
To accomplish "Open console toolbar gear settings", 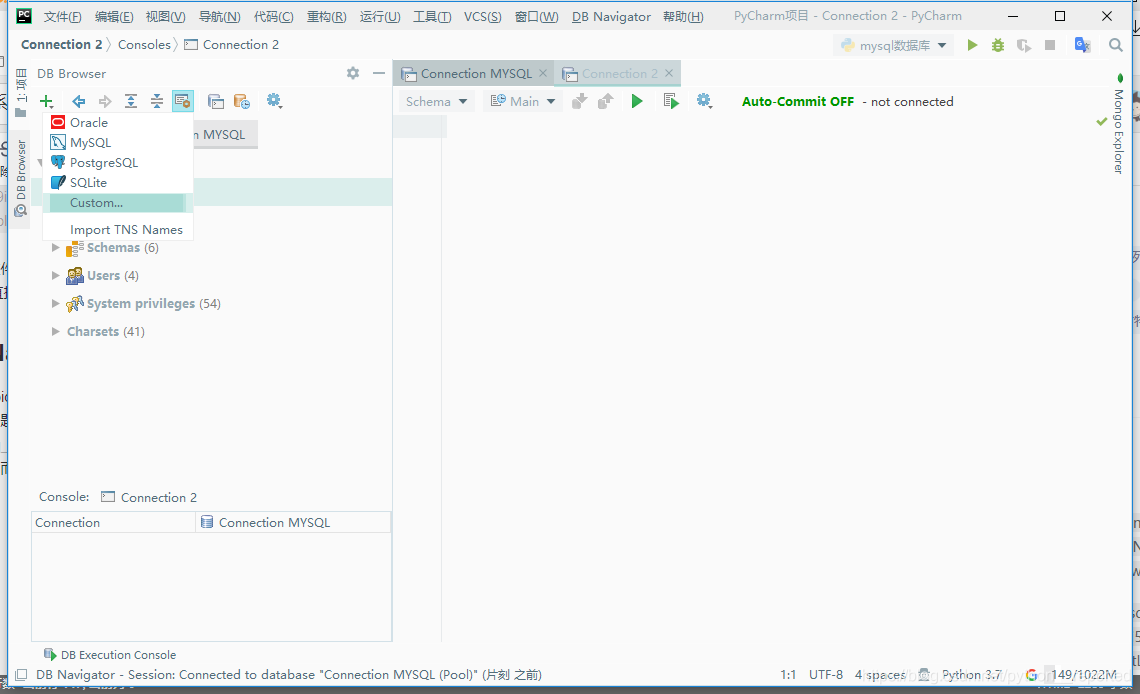I will [704, 101].
